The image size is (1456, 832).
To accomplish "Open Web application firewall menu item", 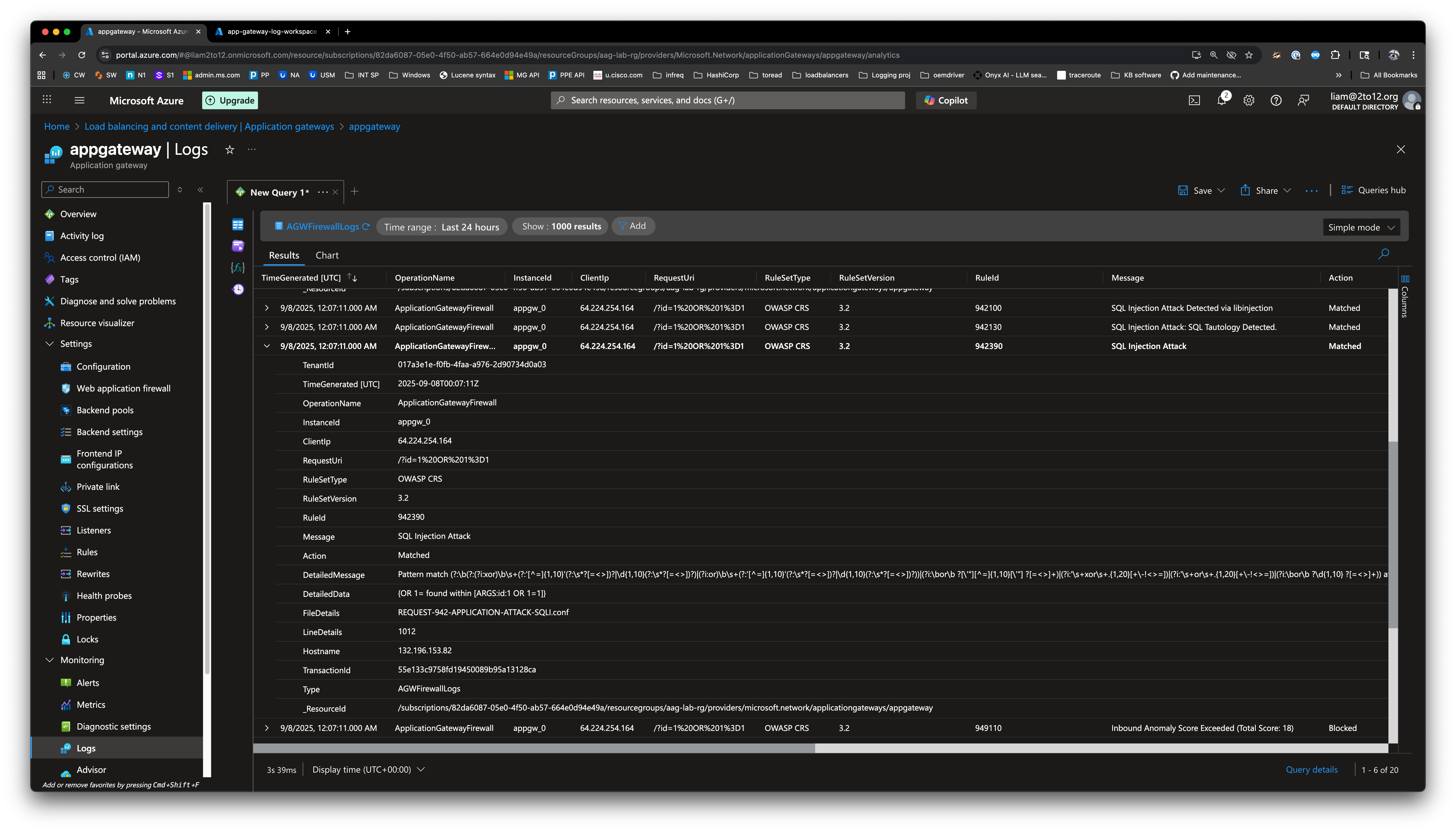I will tap(123, 388).
